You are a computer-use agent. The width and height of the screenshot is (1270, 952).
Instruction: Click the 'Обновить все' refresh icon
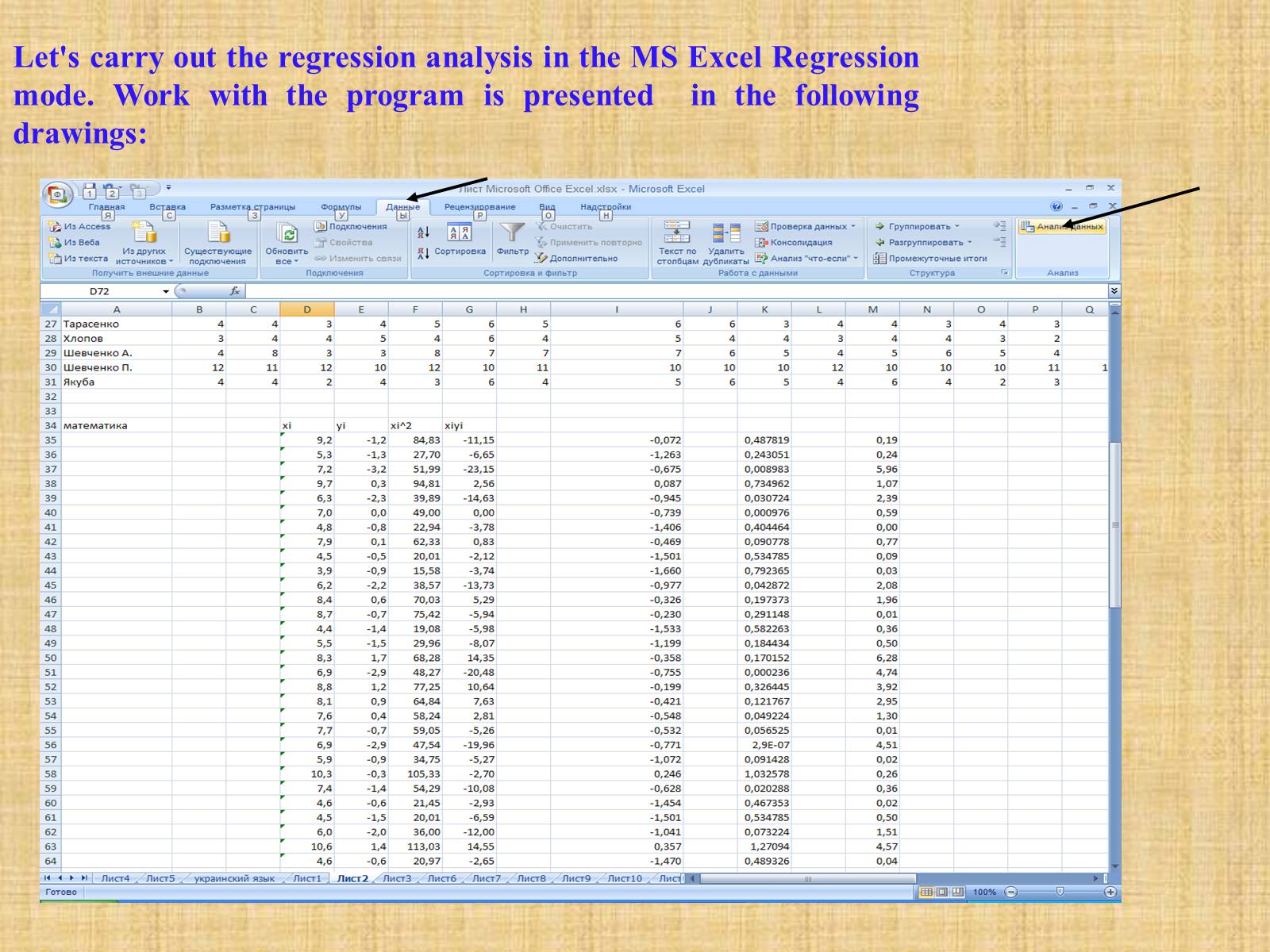click(287, 232)
